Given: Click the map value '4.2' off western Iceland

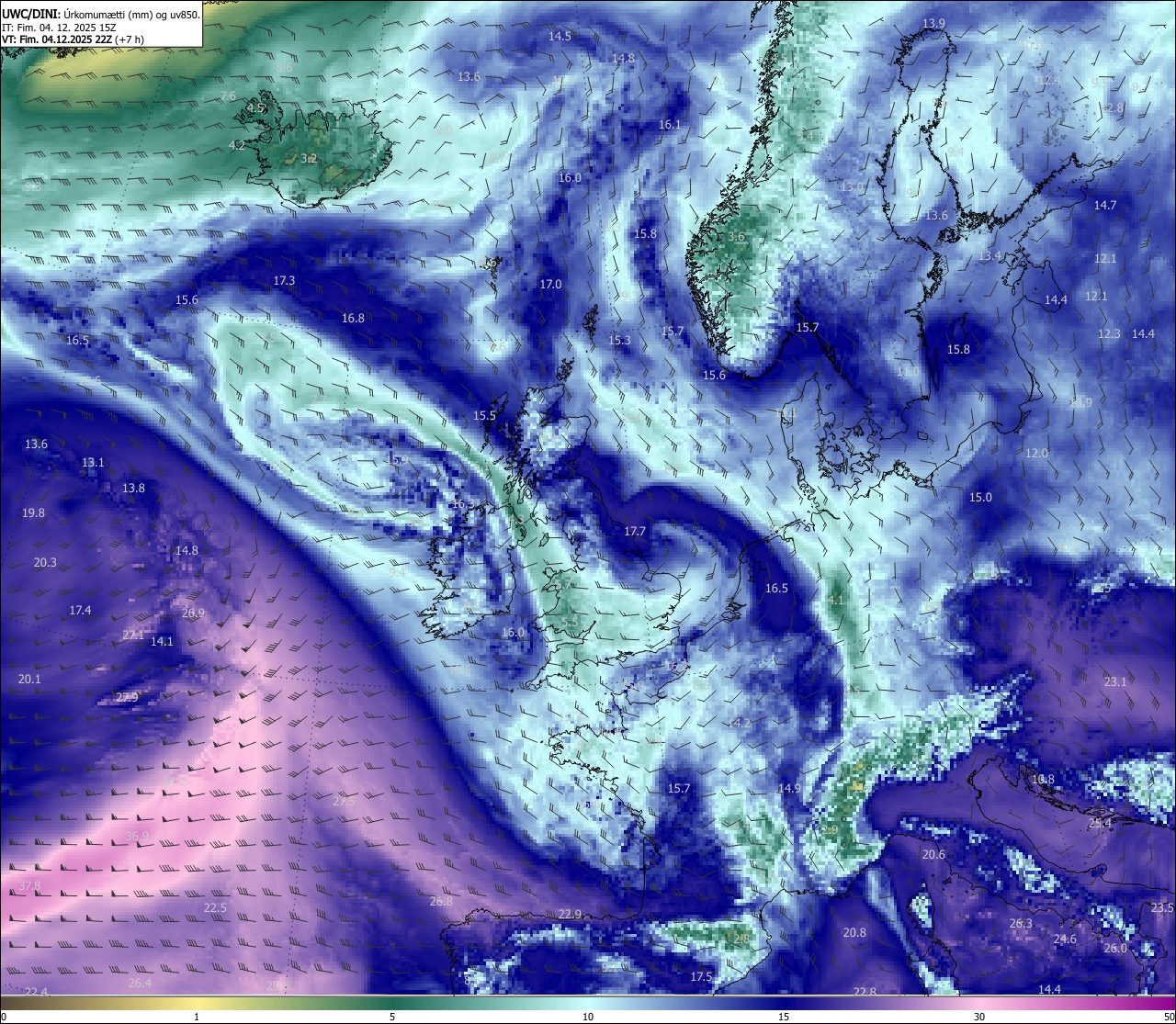Looking at the screenshot, I should pyautogui.click(x=237, y=146).
